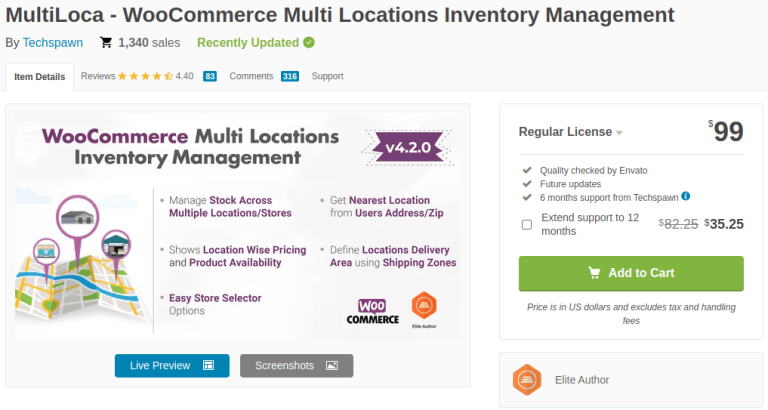The width and height of the screenshot is (768, 410).
Task: Click the support info circle icon
Action: (x=686, y=196)
